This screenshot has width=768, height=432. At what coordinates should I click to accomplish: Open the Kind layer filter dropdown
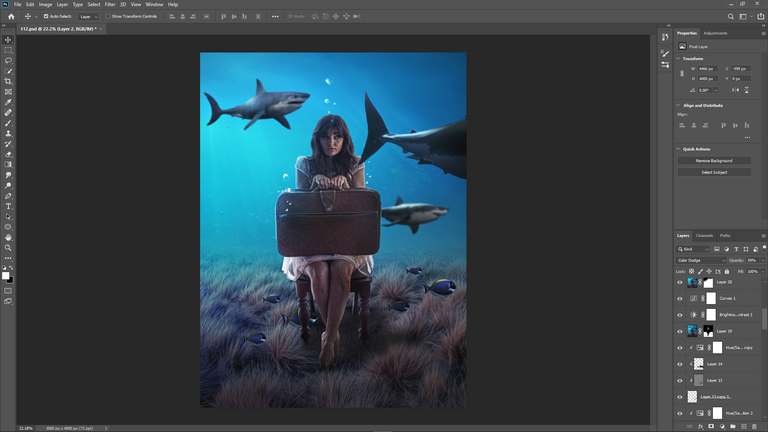(693, 249)
